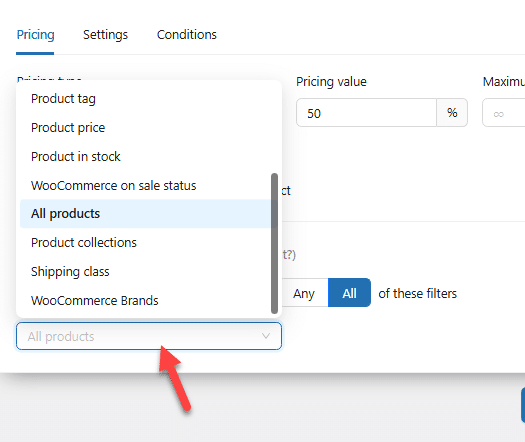Toggle the All filters option
Screen dimensions: 525x442
pyautogui.click(x=349, y=293)
